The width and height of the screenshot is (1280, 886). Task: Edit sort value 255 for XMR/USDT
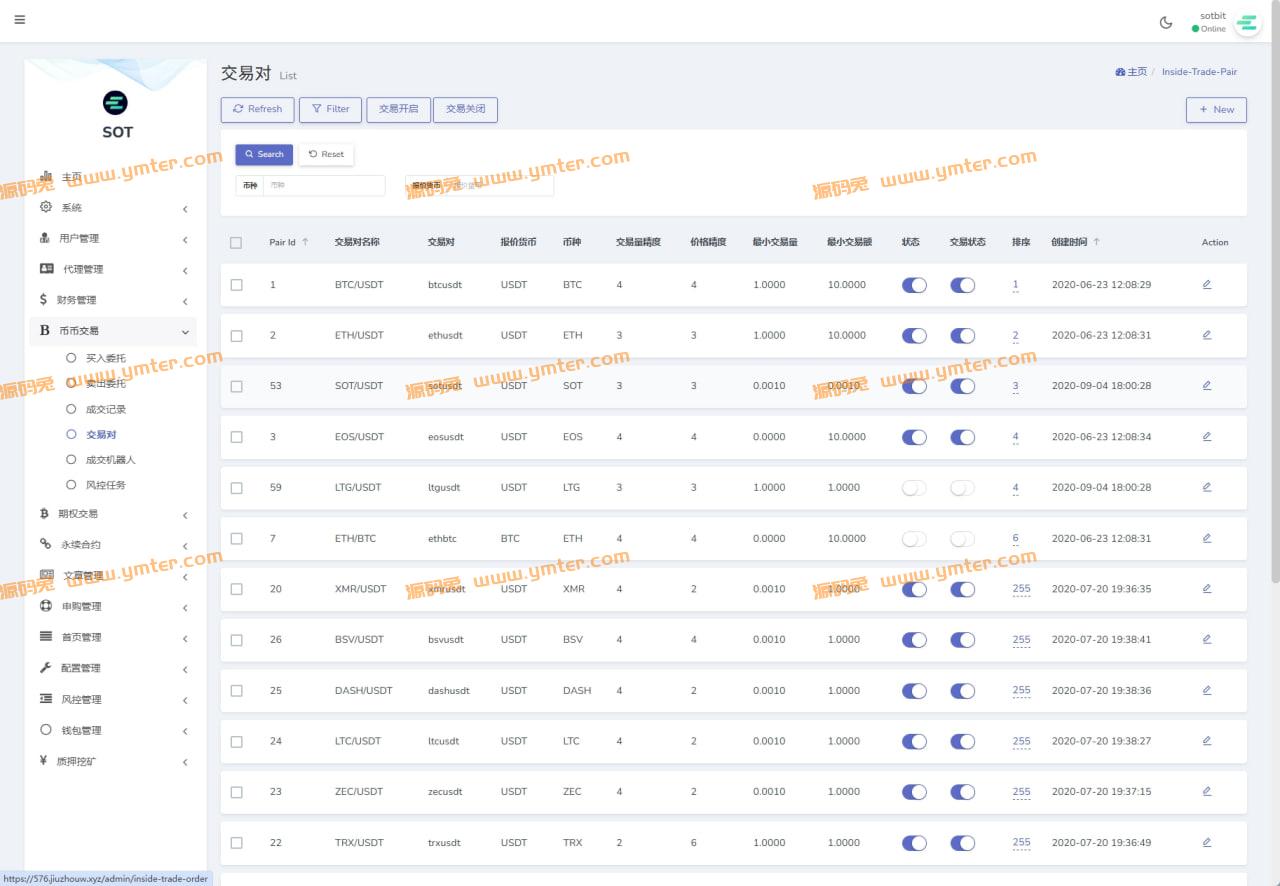[1021, 589]
